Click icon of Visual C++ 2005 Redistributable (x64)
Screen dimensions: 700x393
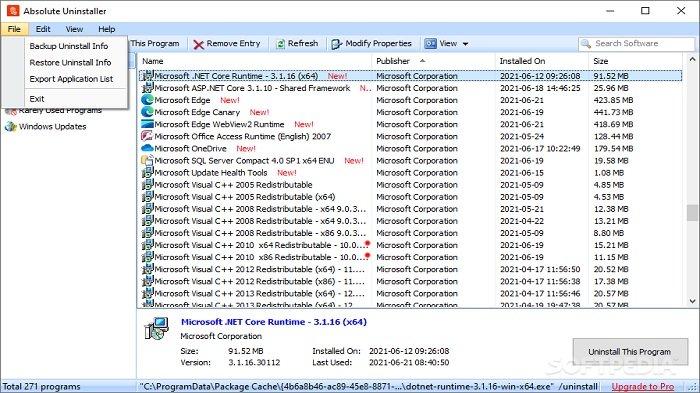point(147,196)
